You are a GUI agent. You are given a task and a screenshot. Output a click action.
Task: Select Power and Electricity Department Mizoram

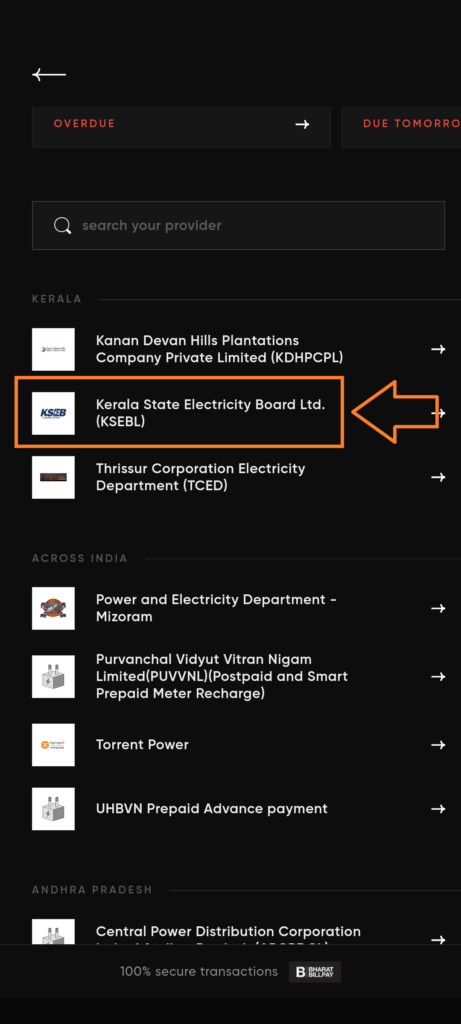pos(238,608)
